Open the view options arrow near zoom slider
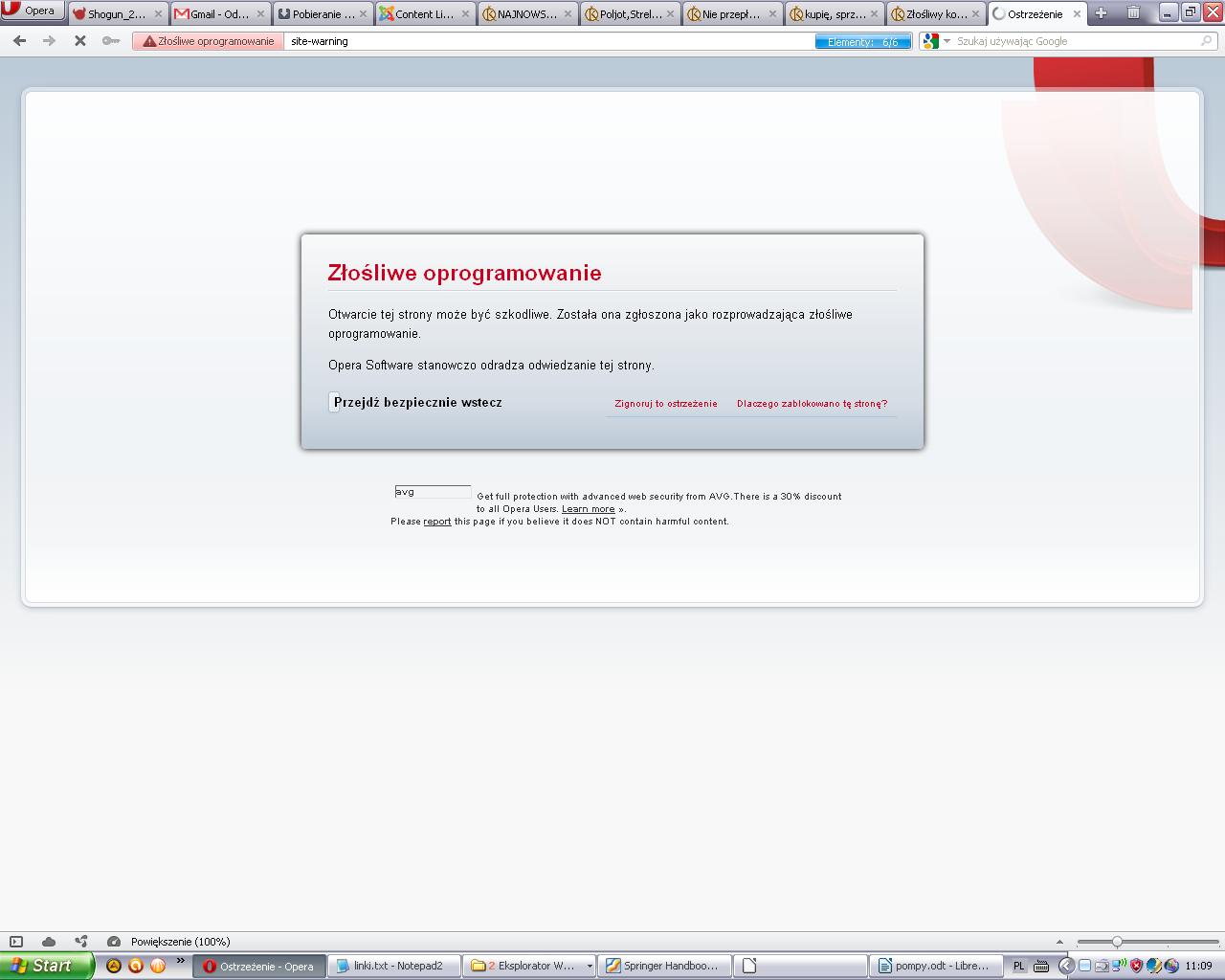This screenshot has width=1225, height=980. [x=1059, y=942]
